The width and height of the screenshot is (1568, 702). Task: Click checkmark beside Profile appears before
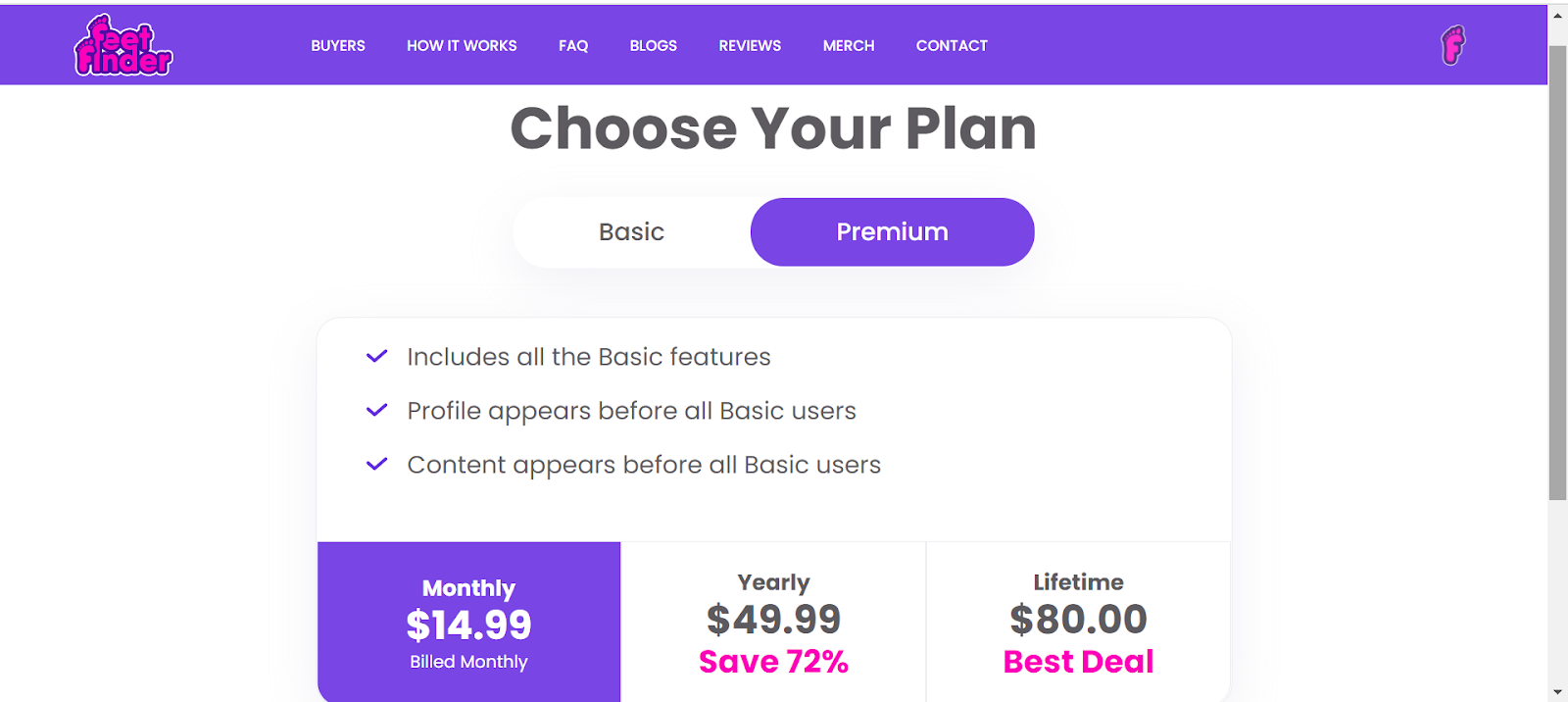click(x=376, y=411)
